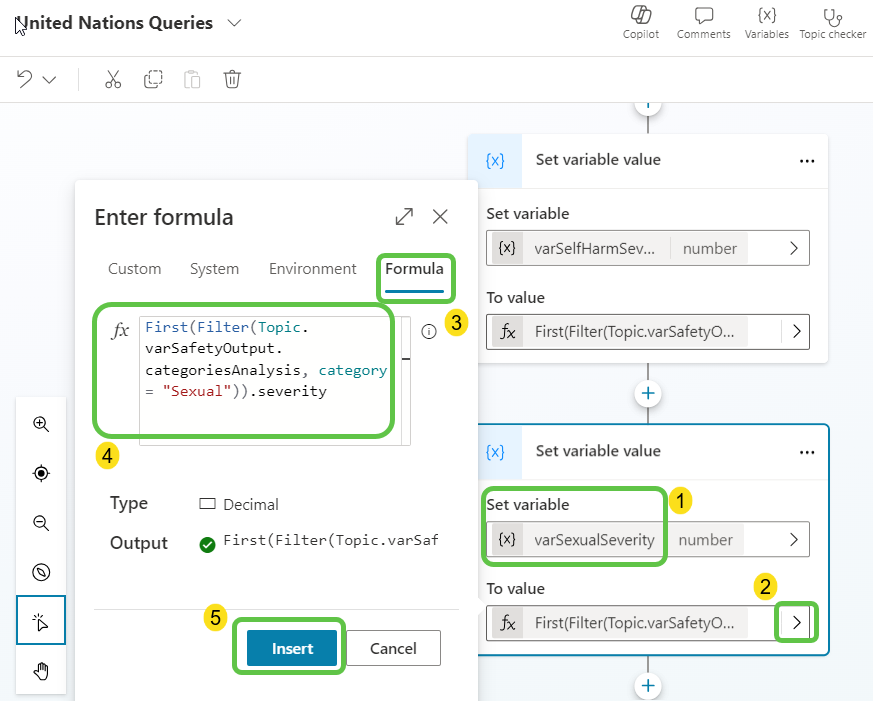Image resolution: width=873 pixels, height=701 pixels.
Task: Click the Insert button
Action: click(x=292, y=648)
